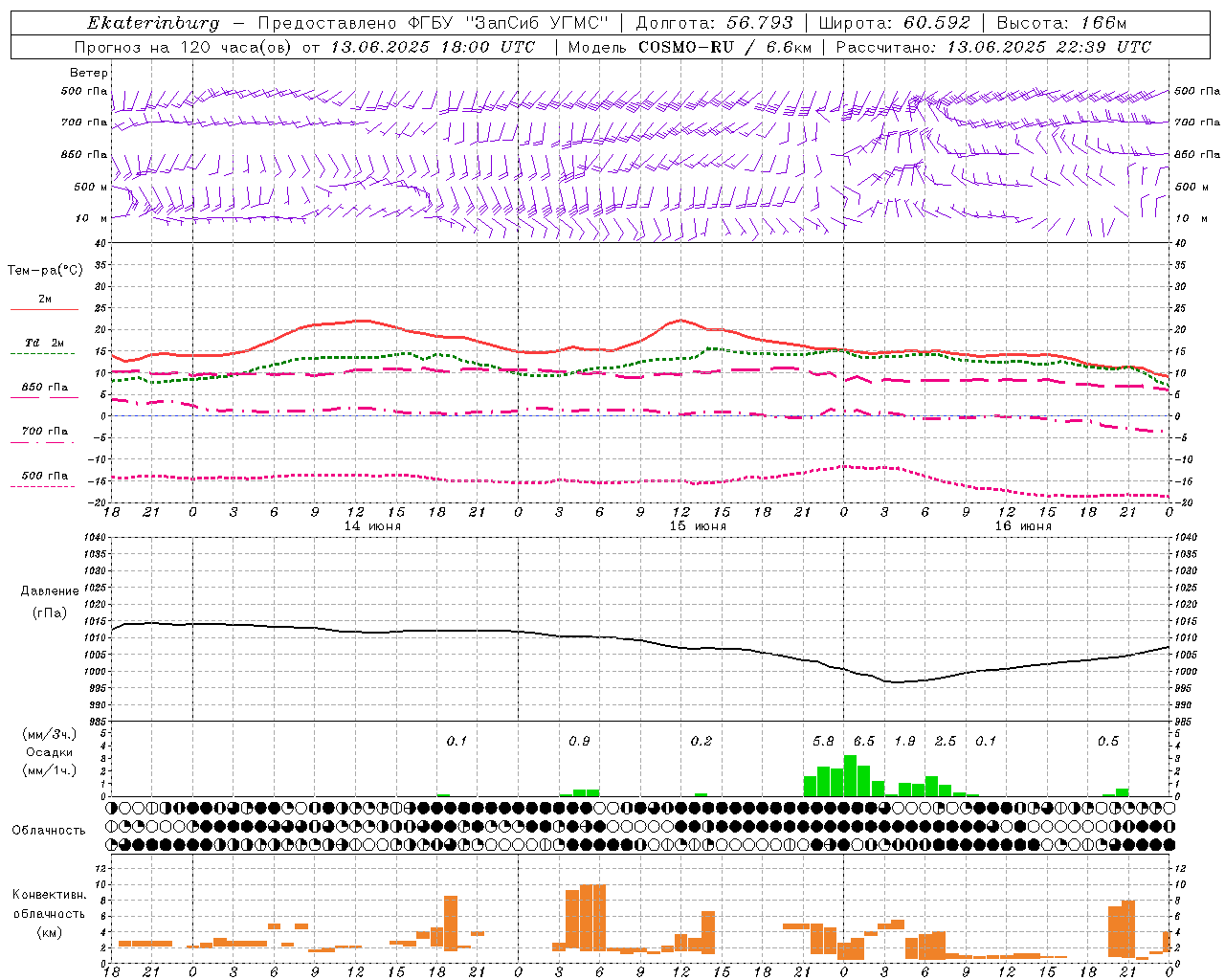This screenshot has width=1225, height=980.
Task: Click the 15 июня date label
Action: 698,526
